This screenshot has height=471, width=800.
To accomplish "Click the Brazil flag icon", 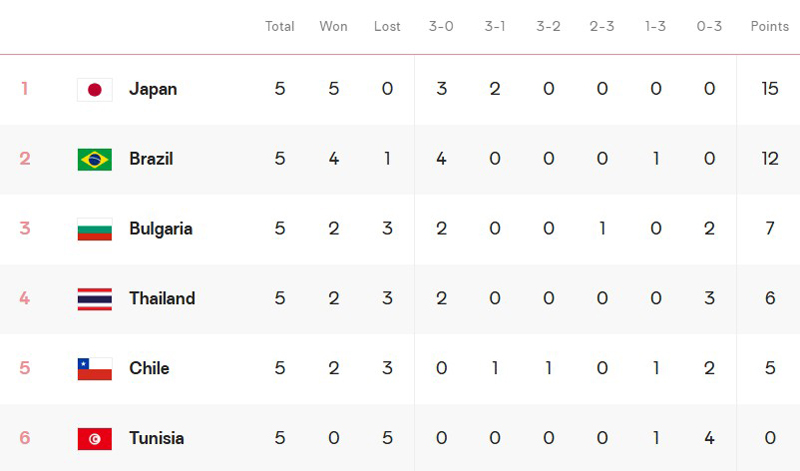I will pyautogui.click(x=94, y=159).
